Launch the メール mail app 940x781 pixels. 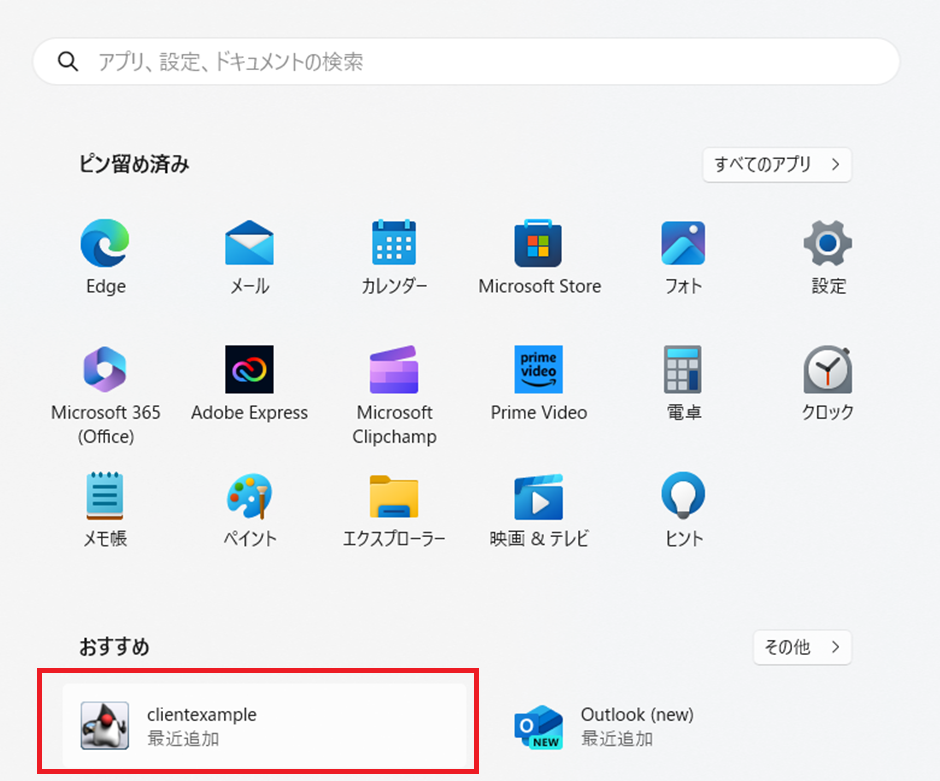pyautogui.click(x=249, y=243)
